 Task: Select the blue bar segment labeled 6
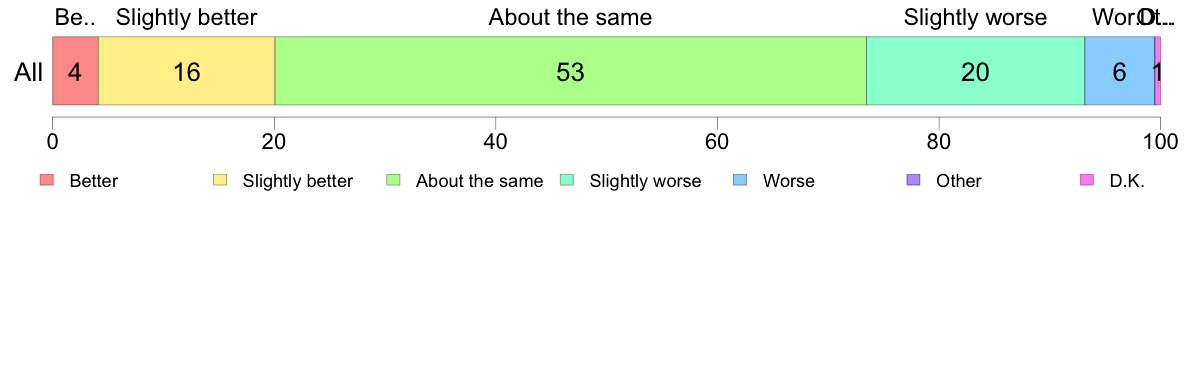pos(1120,71)
